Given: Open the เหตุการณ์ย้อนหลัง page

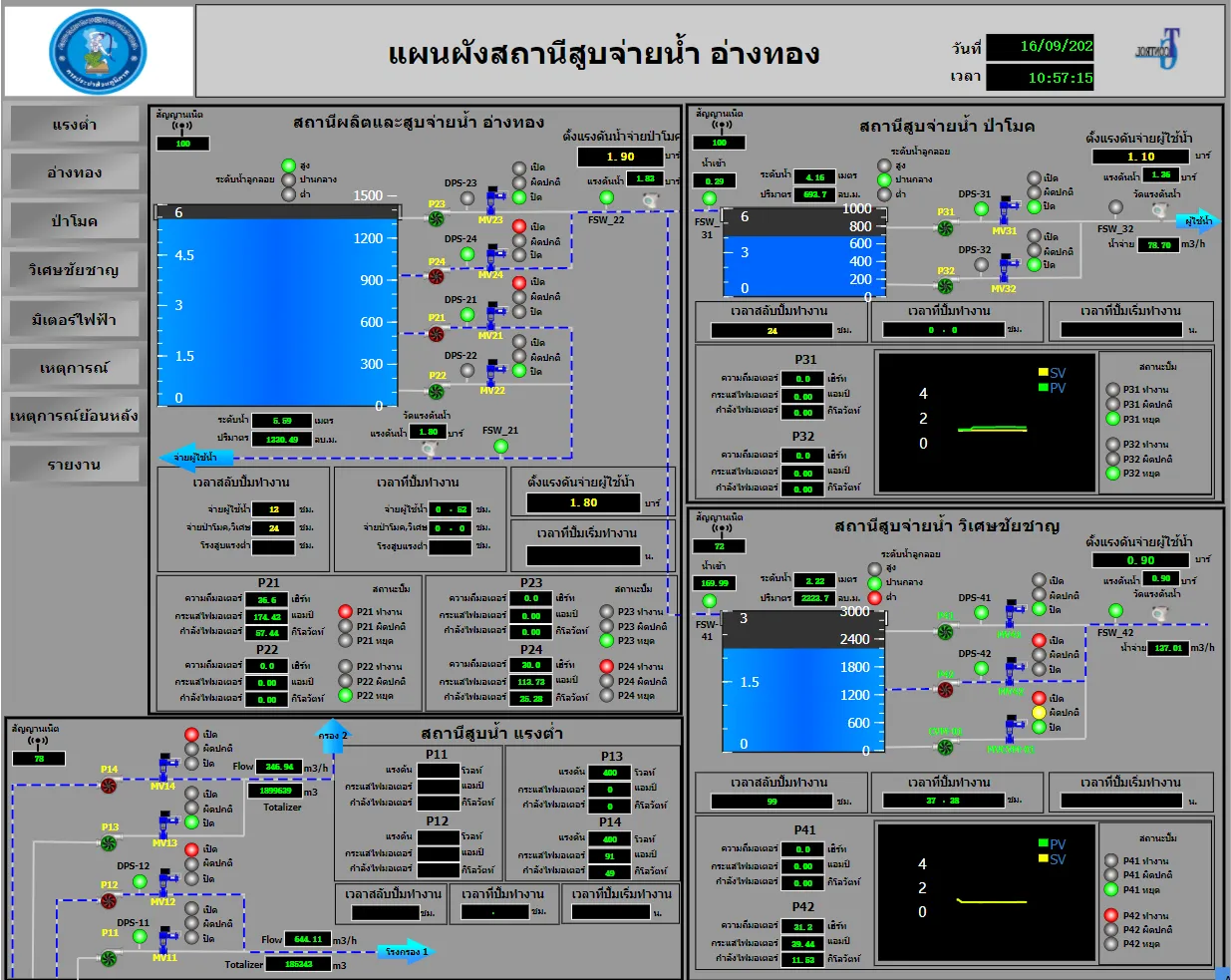Looking at the screenshot, I should click(x=74, y=416).
